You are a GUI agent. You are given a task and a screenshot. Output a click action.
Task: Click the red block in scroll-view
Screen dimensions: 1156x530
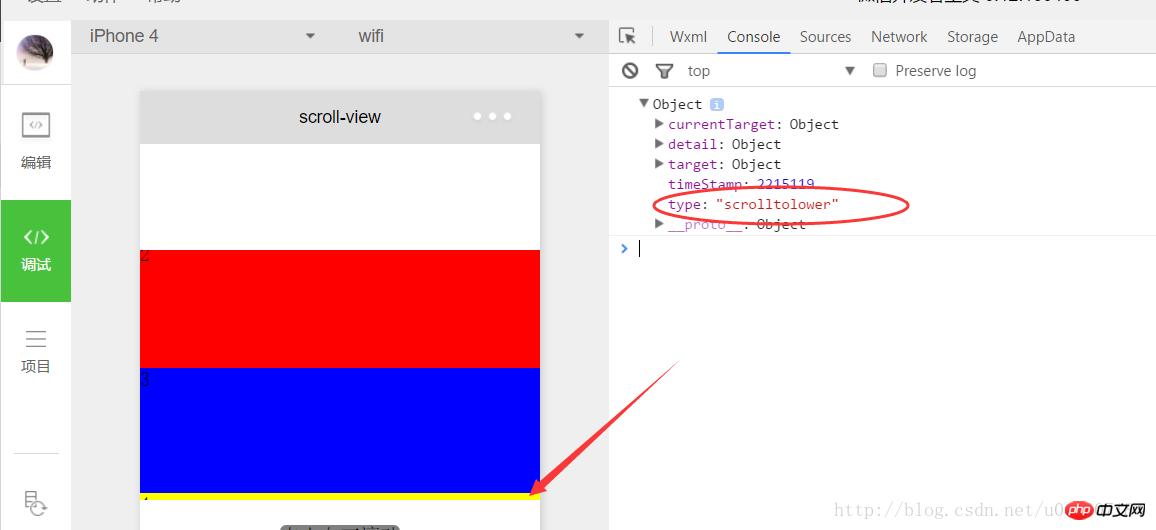pyautogui.click(x=340, y=309)
